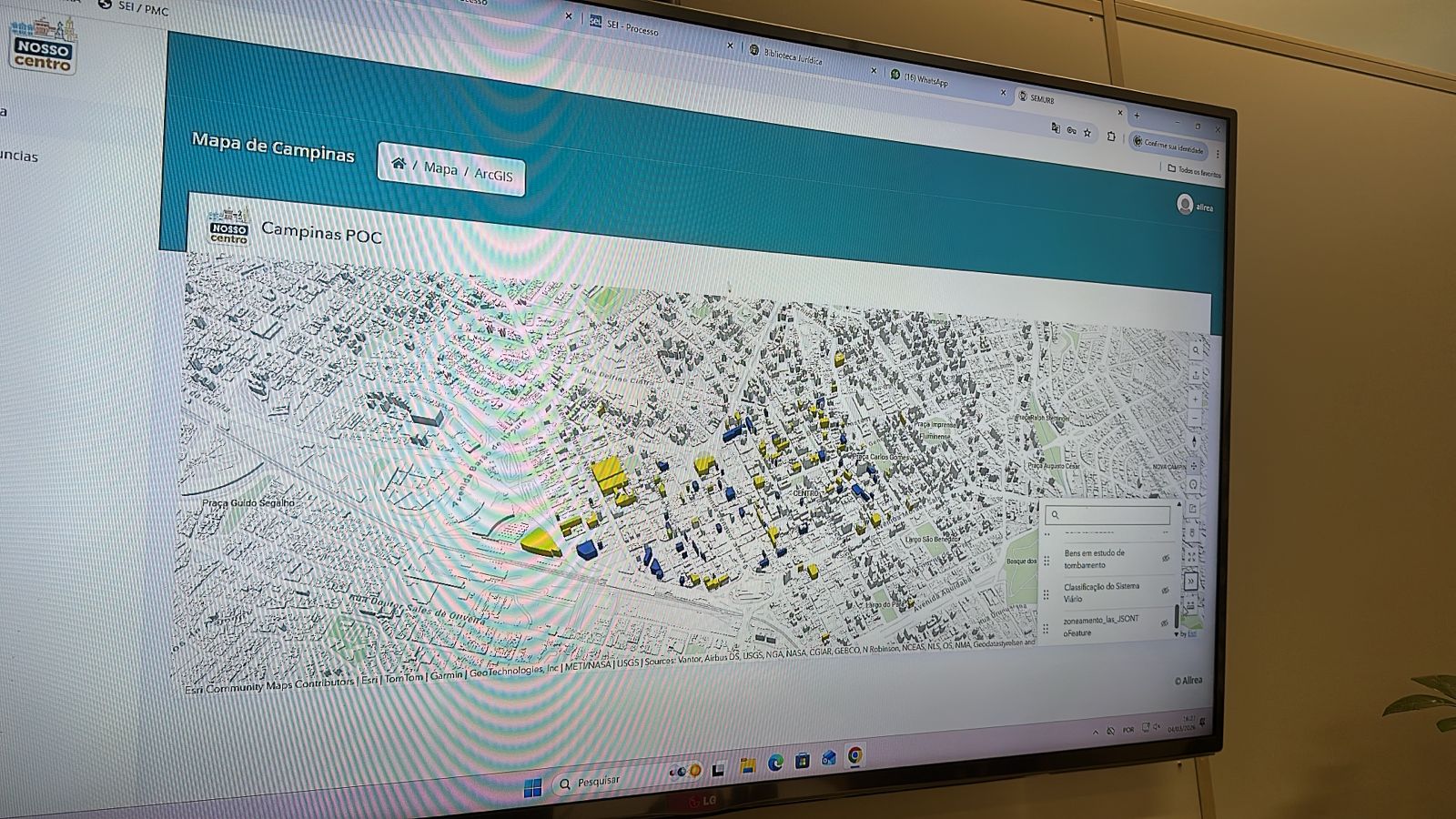Viewport: 1456px width, 819px height.
Task: Switch to the WhatsApp browser tab
Action: (928, 80)
